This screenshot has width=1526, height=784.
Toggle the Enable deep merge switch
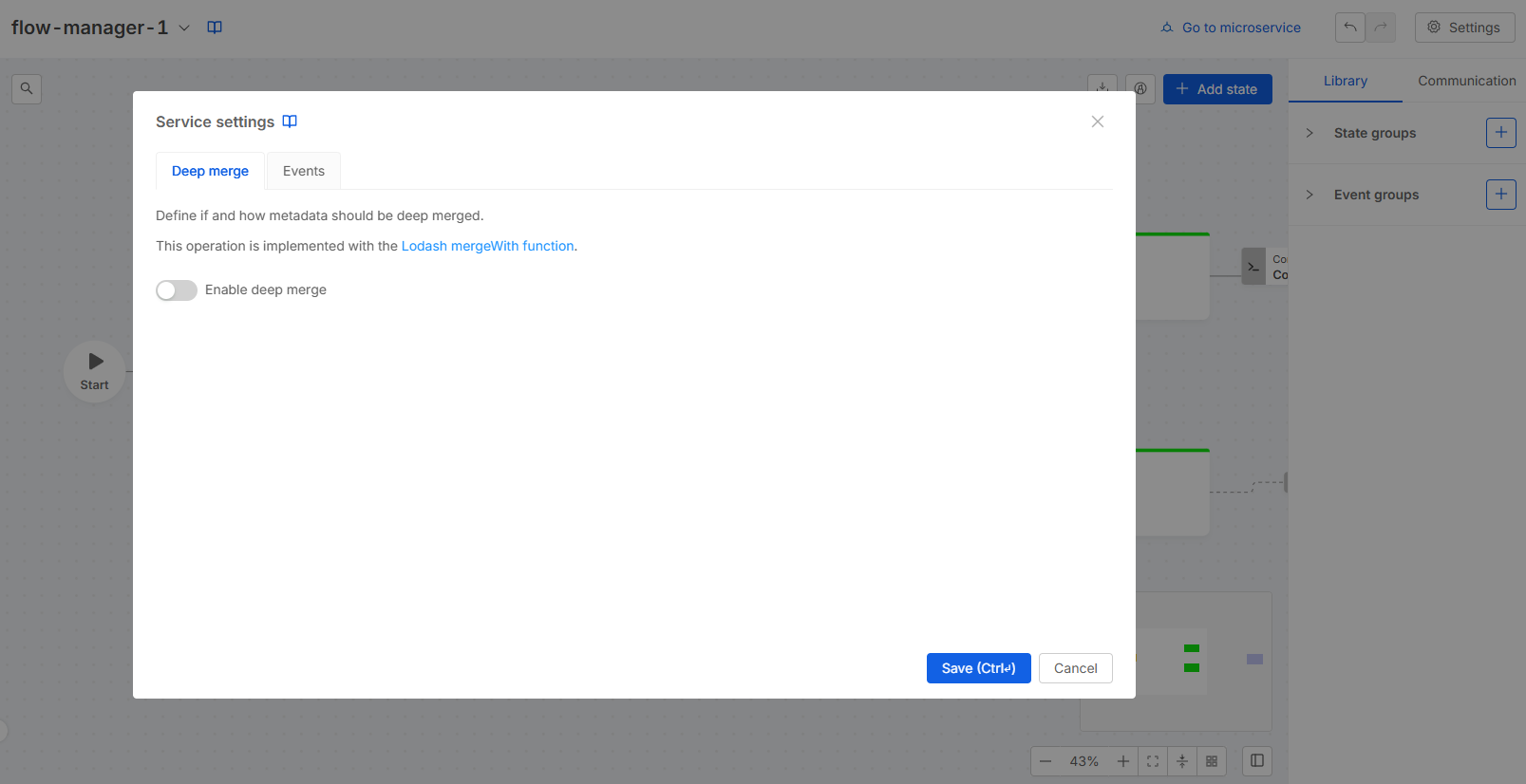[177, 290]
